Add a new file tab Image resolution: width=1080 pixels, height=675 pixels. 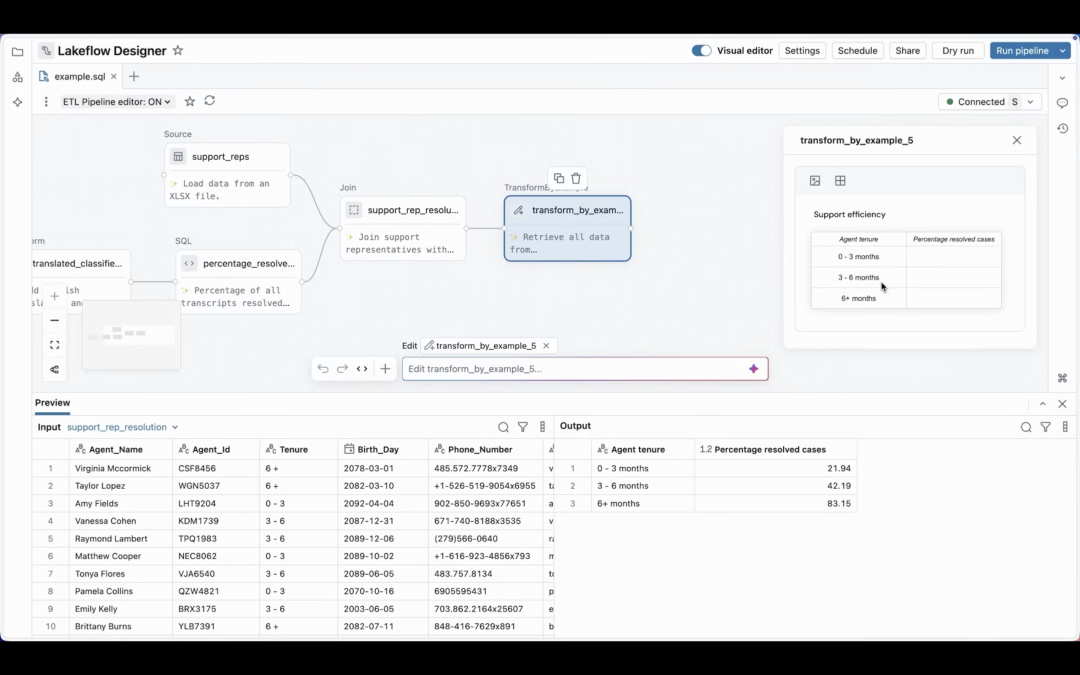pyautogui.click(x=134, y=76)
